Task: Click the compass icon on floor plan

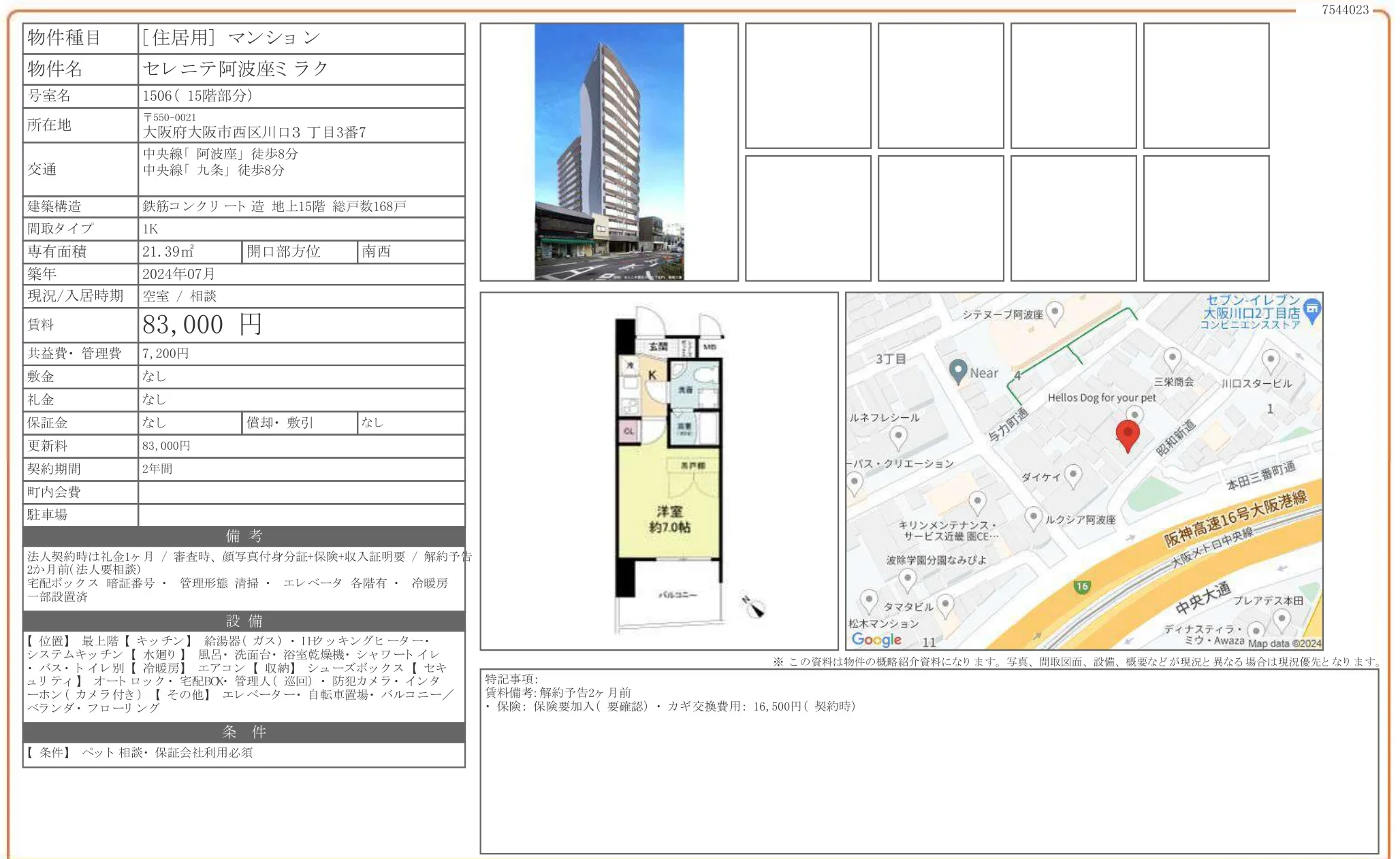Action: pyautogui.click(x=754, y=606)
